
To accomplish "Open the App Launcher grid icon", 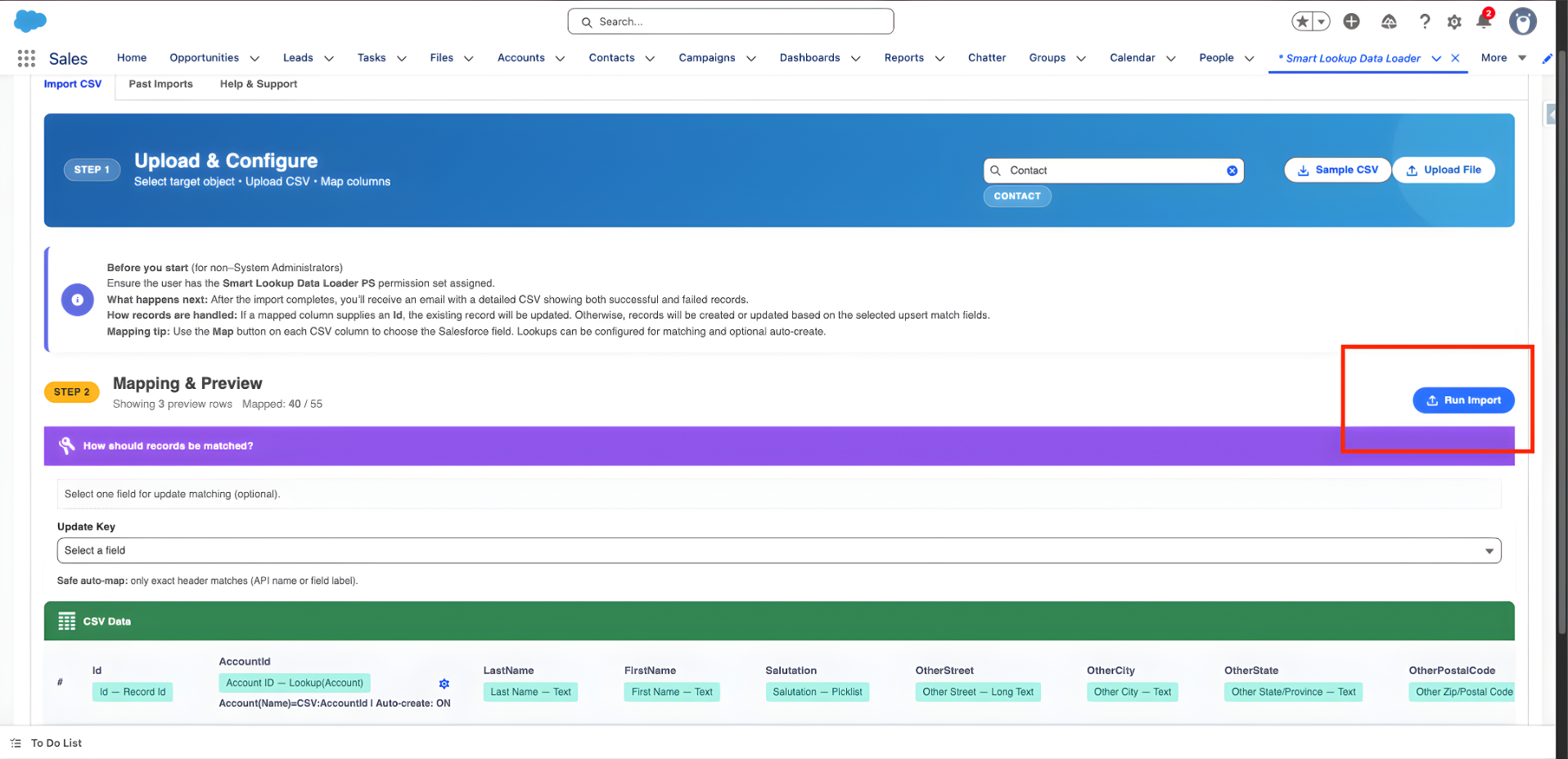I will pyautogui.click(x=25, y=58).
